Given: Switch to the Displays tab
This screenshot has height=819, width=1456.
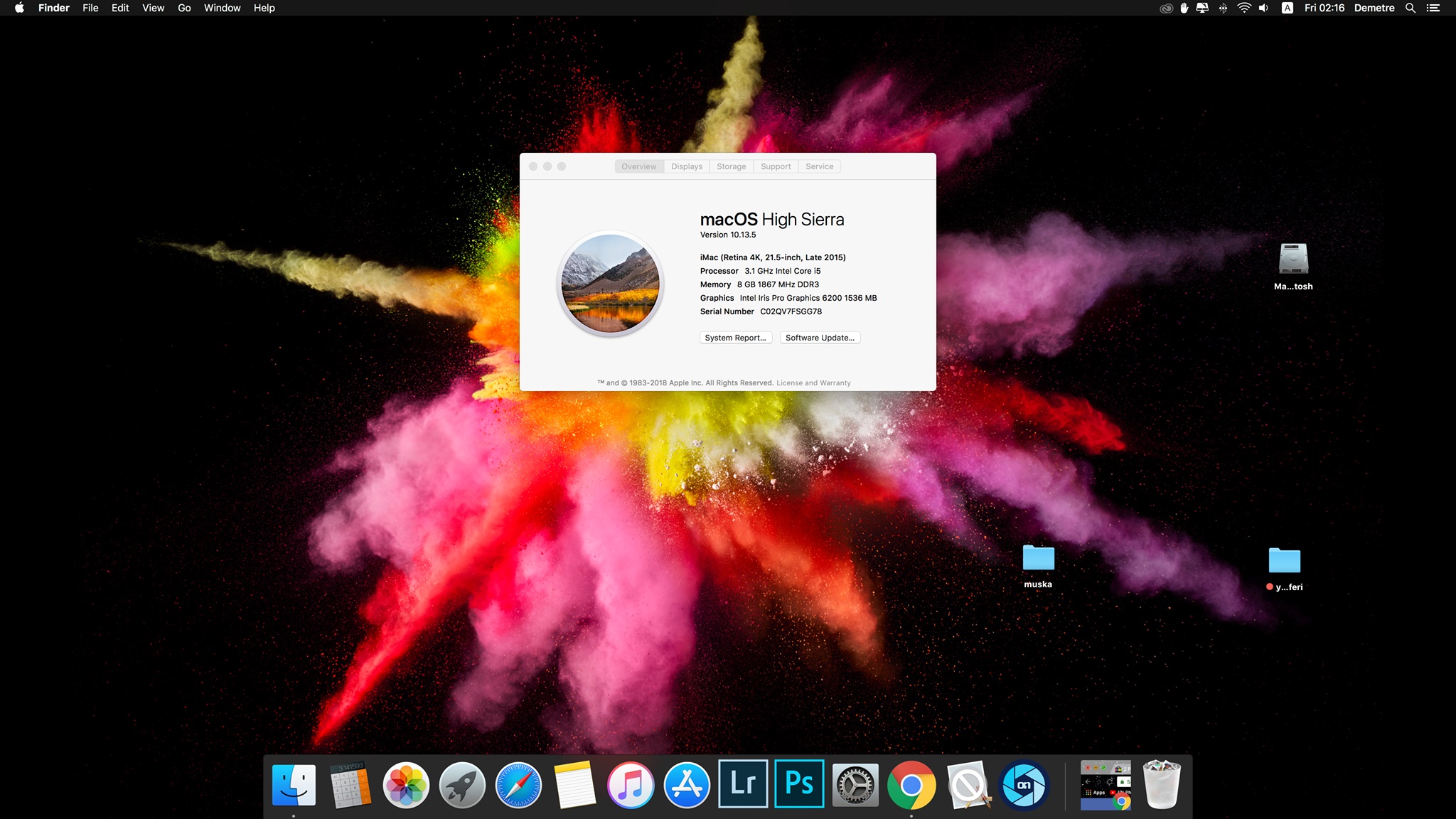Looking at the screenshot, I should click(686, 166).
